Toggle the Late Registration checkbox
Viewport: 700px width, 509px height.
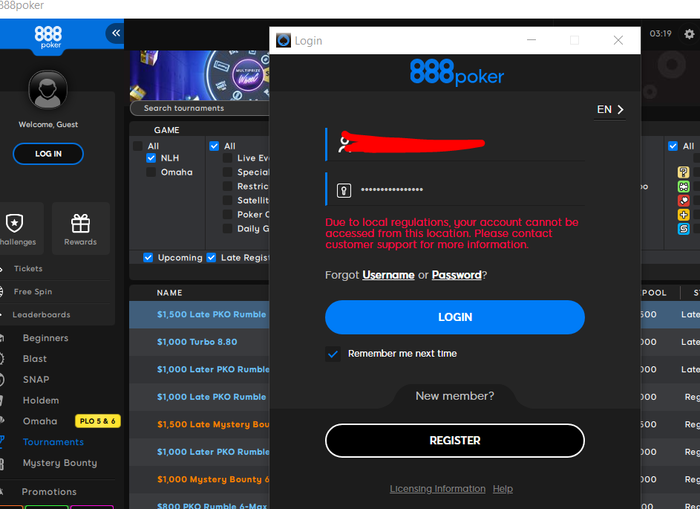pos(212,258)
